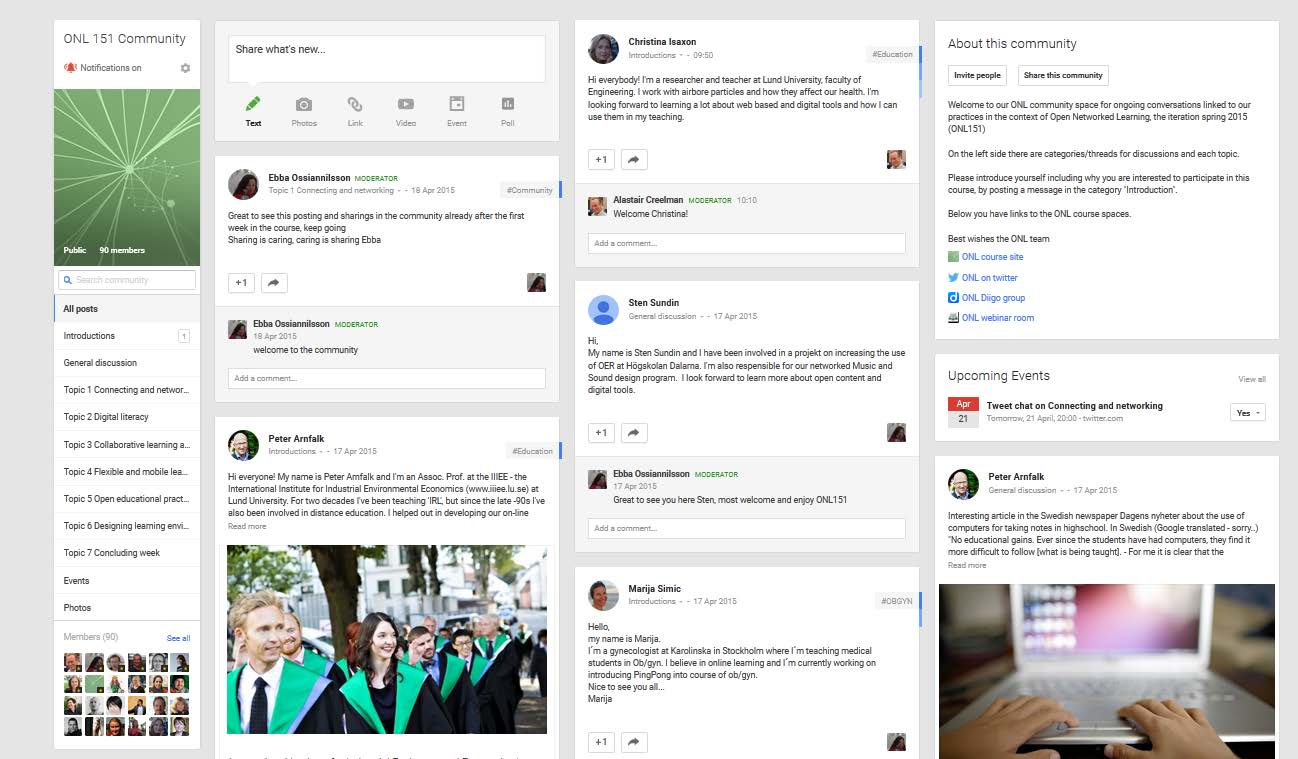This screenshot has height=759, width=1298.
Task: Open the RSVP Yes dropdown
Action: coord(1248,412)
